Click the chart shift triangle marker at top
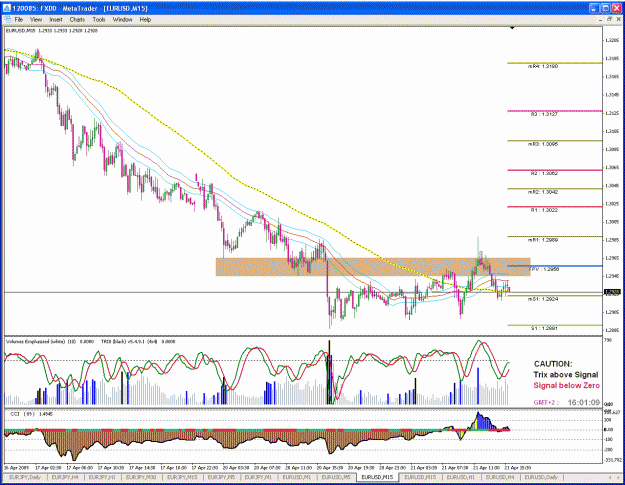Viewport: 625px width, 485px height. point(512,28)
